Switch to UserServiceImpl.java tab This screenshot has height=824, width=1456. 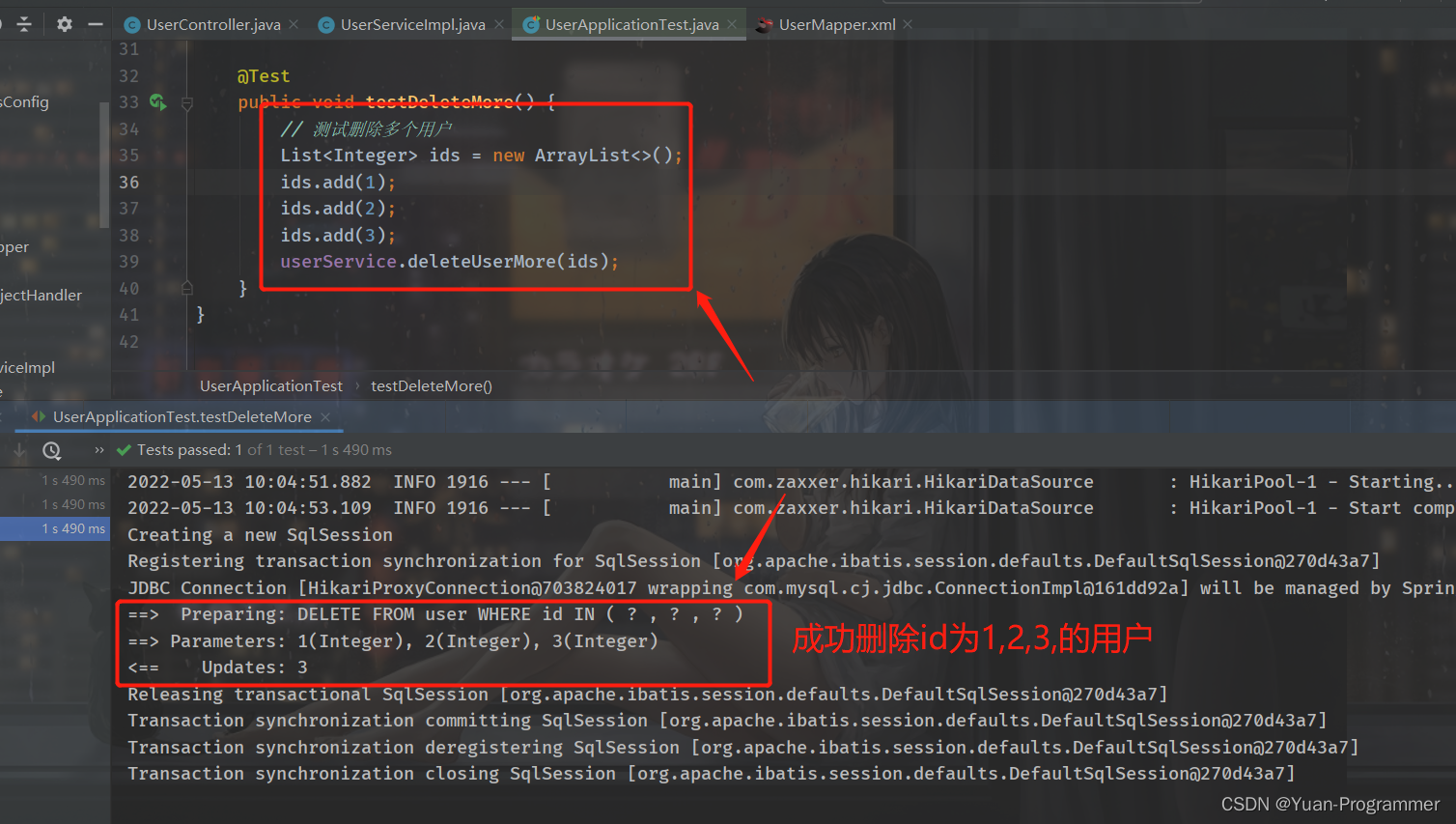tap(412, 25)
